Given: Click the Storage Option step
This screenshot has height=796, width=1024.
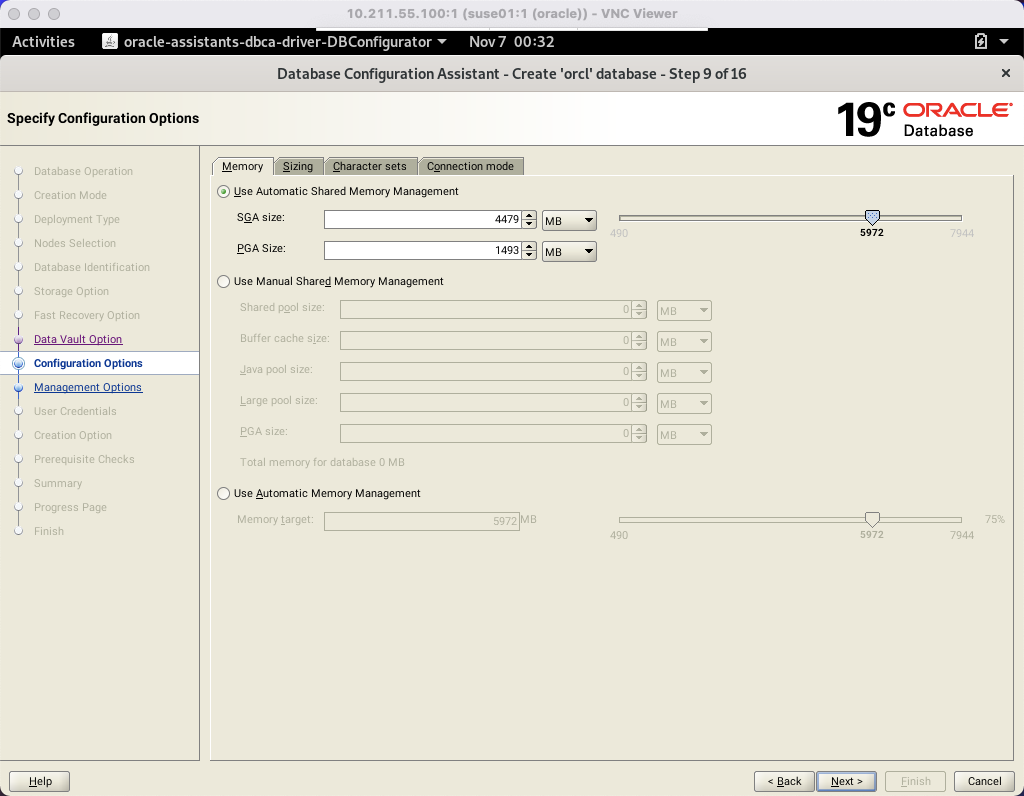Looking at the screenshot, I should pos(71,291).
